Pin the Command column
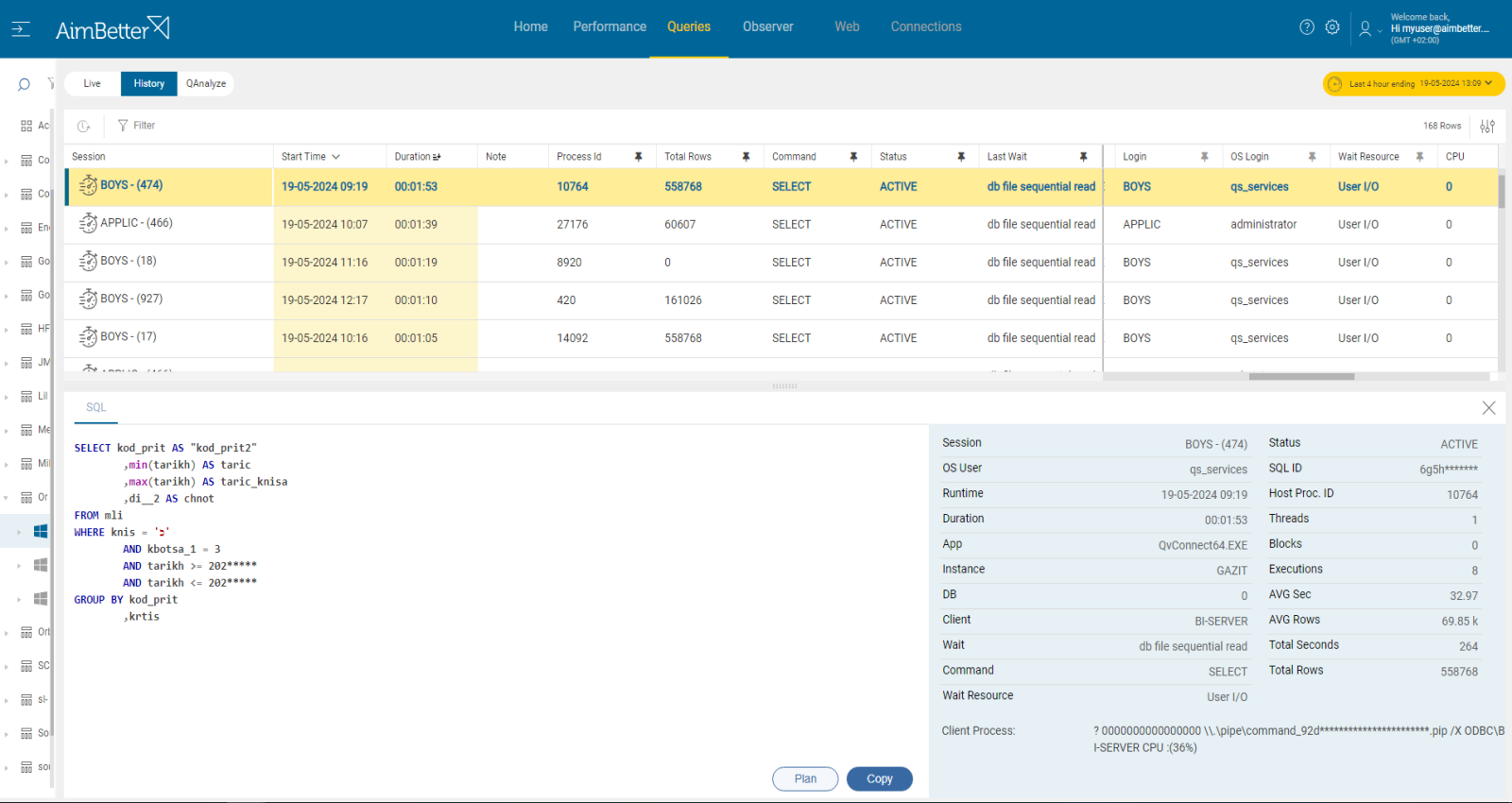The height and width of the screenshot is (803, 1512). pyautogui.click(x=853, y=157)
